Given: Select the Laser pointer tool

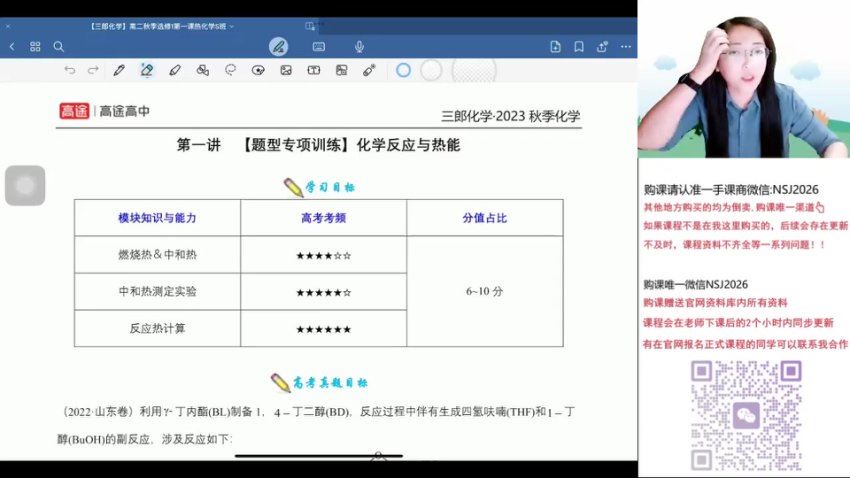Looking at the screenshot, I should [x=369, y=70].
